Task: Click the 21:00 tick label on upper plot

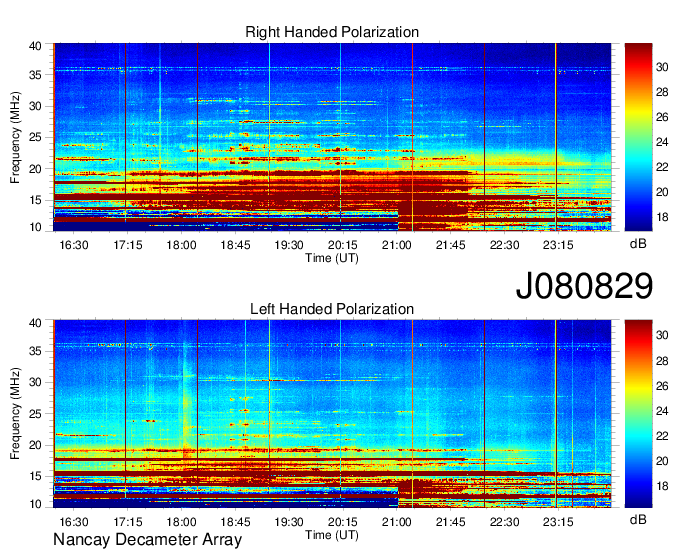Action: click(x=396, y=245)
